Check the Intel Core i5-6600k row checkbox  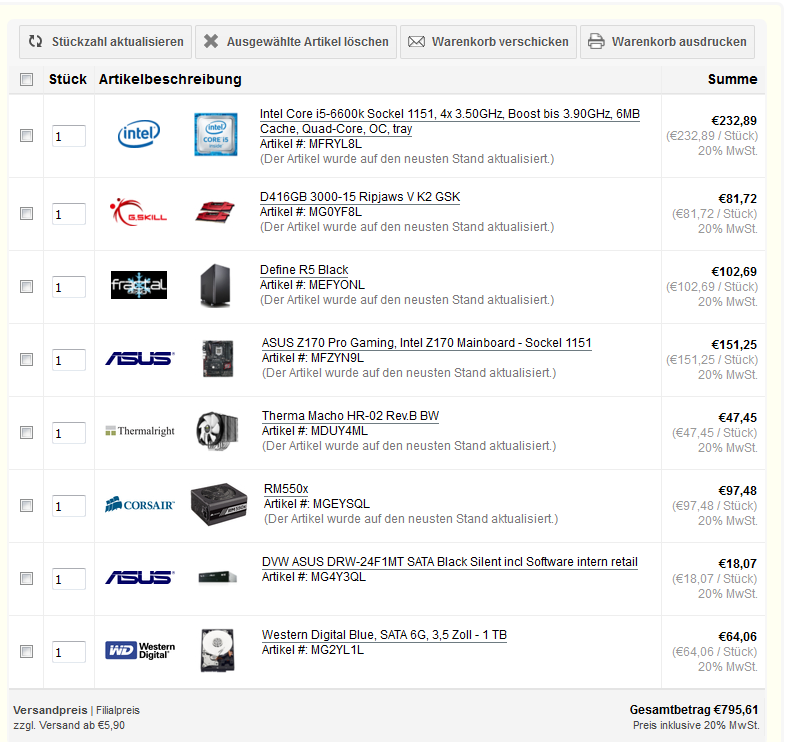point(27,136)
